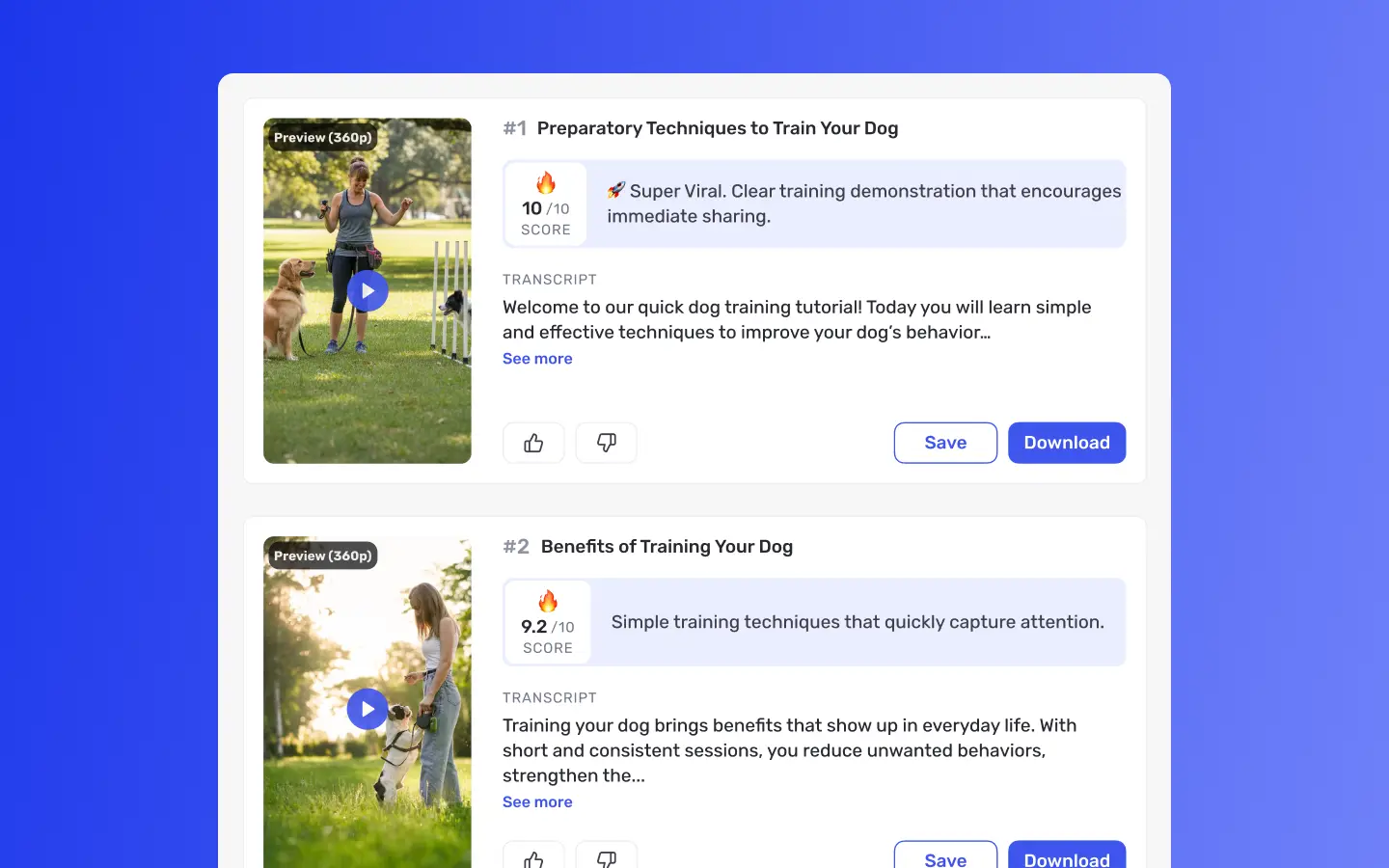
Task: Click the flame icon above 9.2 score
Action: [548, 601]
